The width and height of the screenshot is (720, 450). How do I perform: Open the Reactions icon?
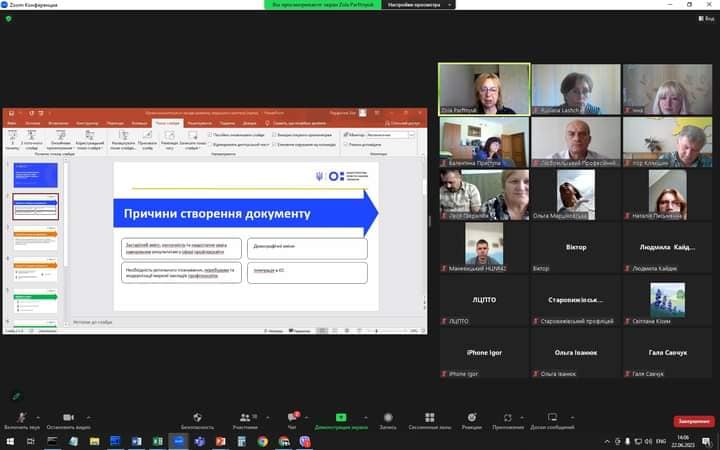(471, 415)
